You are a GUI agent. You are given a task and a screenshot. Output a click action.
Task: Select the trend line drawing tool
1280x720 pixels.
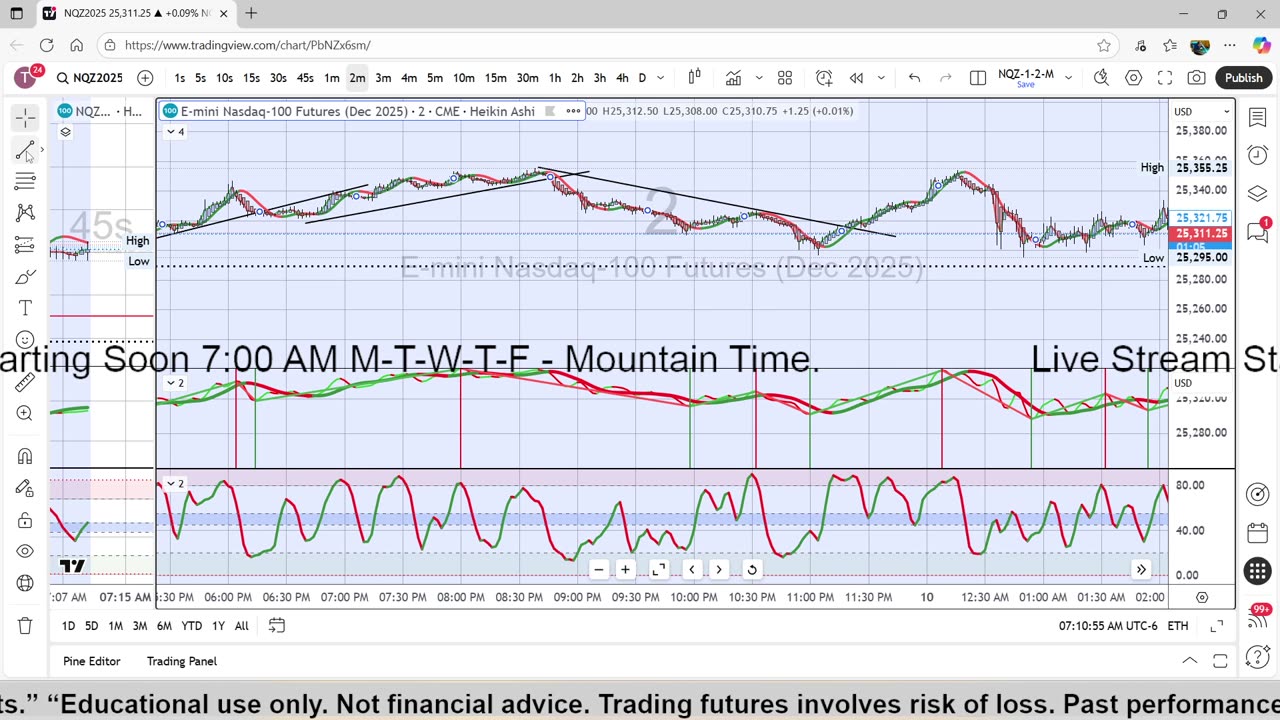25,150
